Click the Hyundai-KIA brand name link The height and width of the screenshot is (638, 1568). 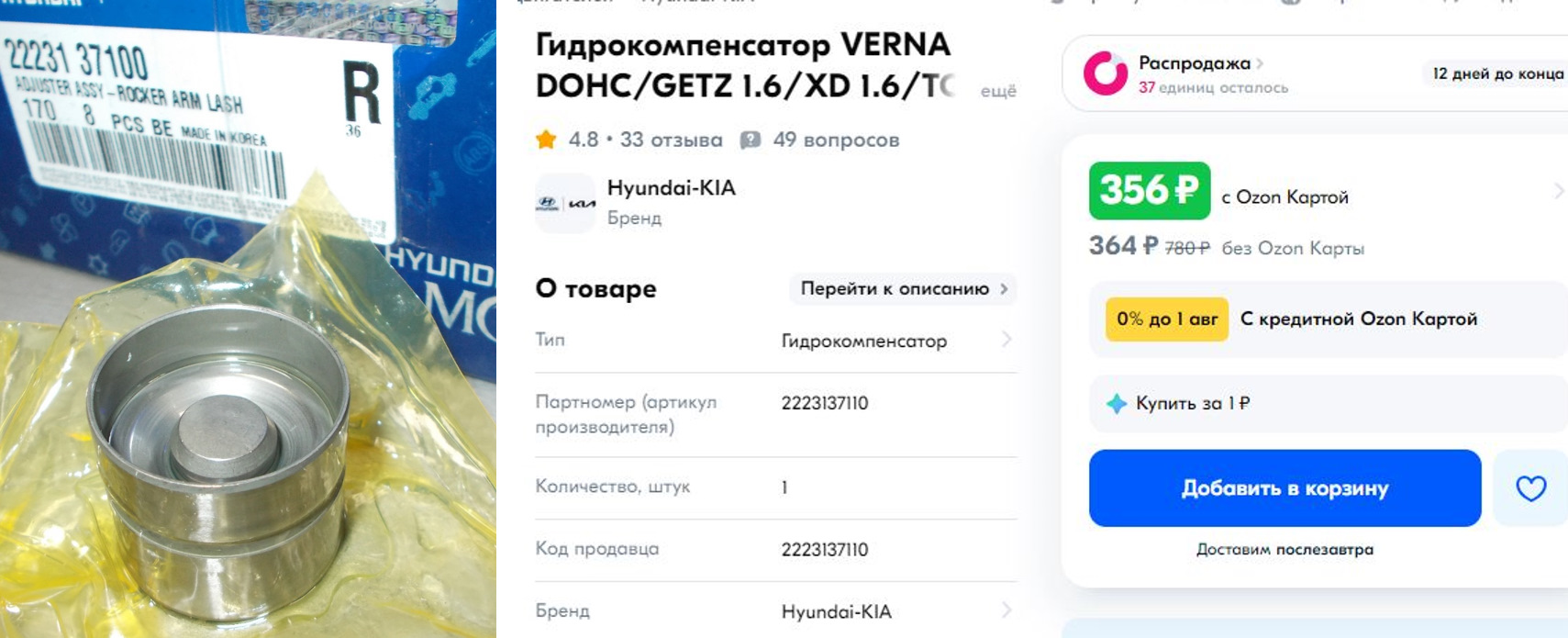[x=671, y=188]
